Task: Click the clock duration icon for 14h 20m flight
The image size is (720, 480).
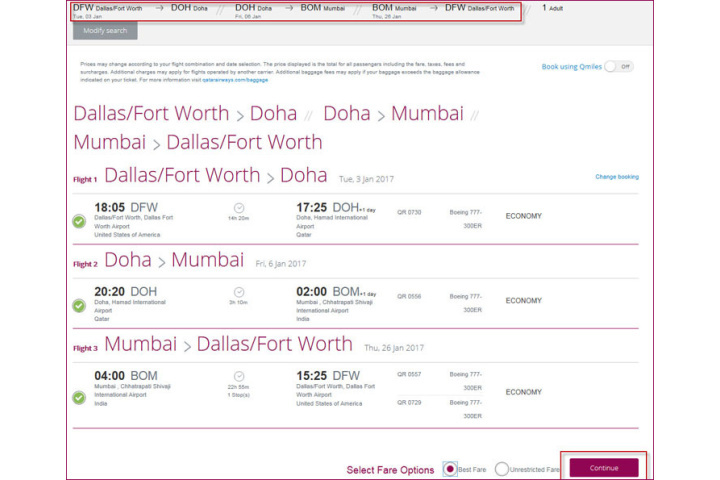Action: point(239,208)
